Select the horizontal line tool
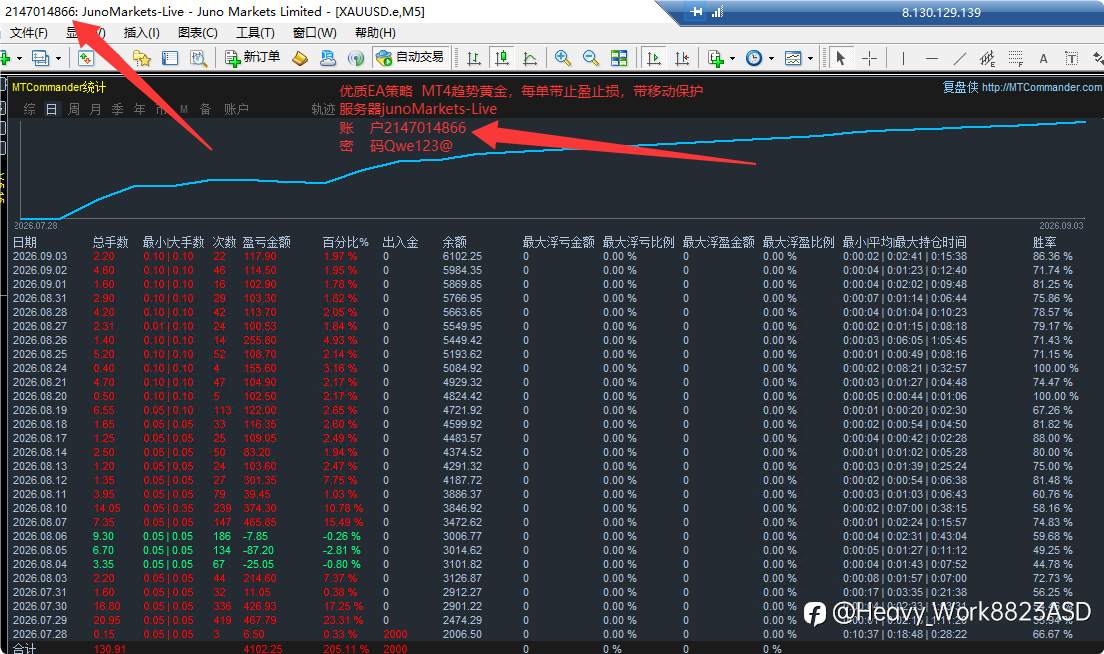The image size is (1104, 654). coord(932,58)
